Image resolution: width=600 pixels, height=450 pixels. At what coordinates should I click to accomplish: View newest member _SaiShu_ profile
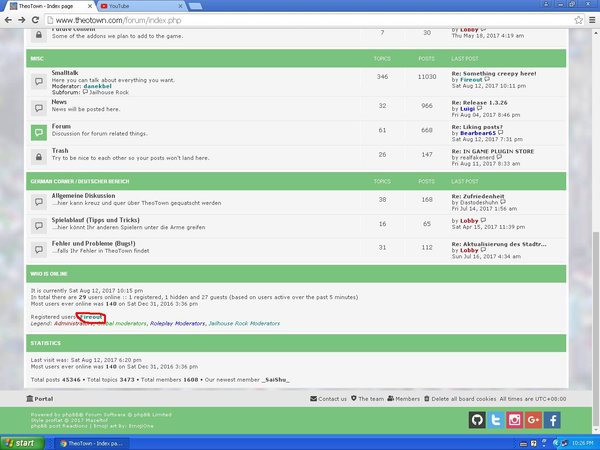click(x=276, y=380)
